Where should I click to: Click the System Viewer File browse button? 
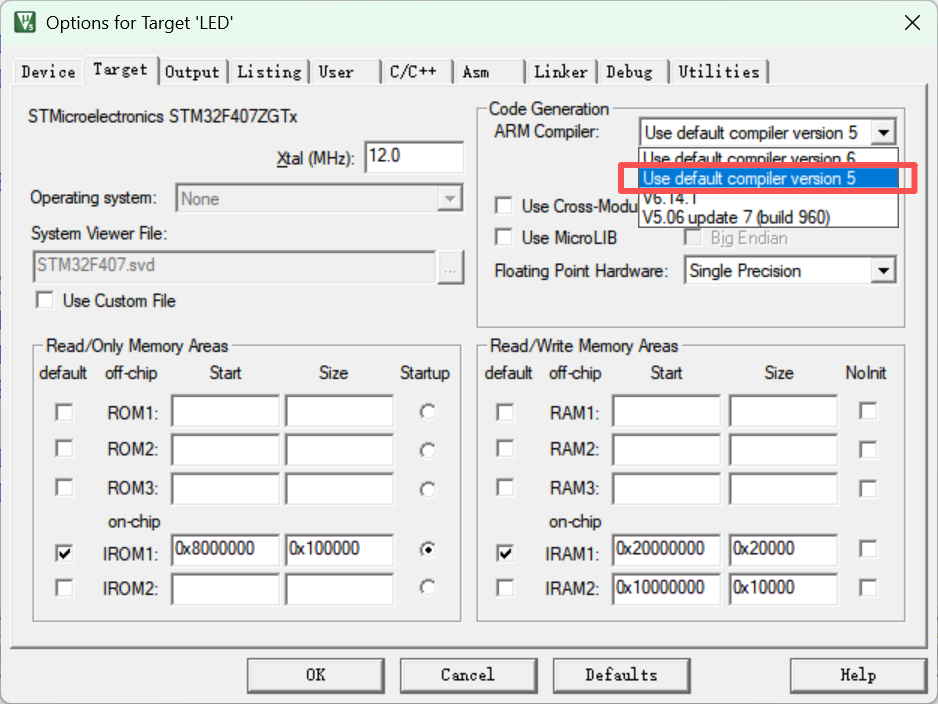450,267
